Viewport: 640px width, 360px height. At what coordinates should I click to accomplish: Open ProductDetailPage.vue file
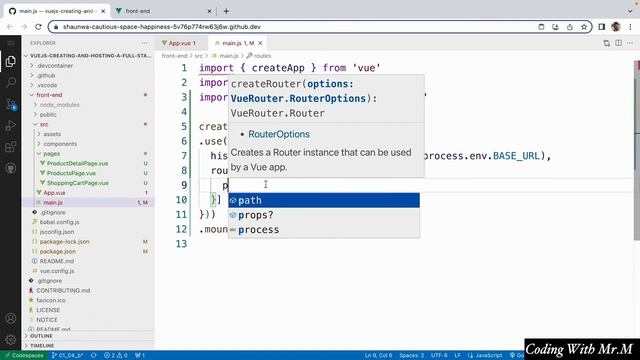pyautogui.click(x=77, y=164)
